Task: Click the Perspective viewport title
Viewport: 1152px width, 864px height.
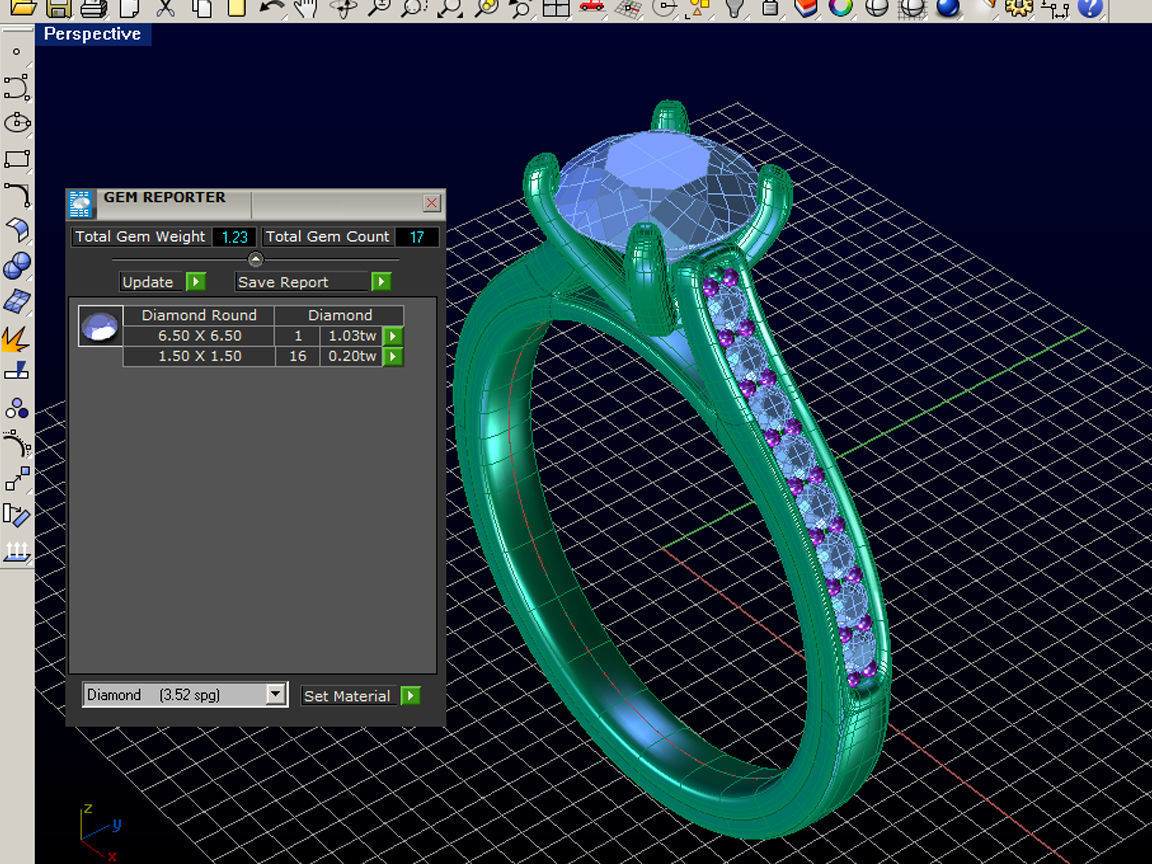Action: 92,34
